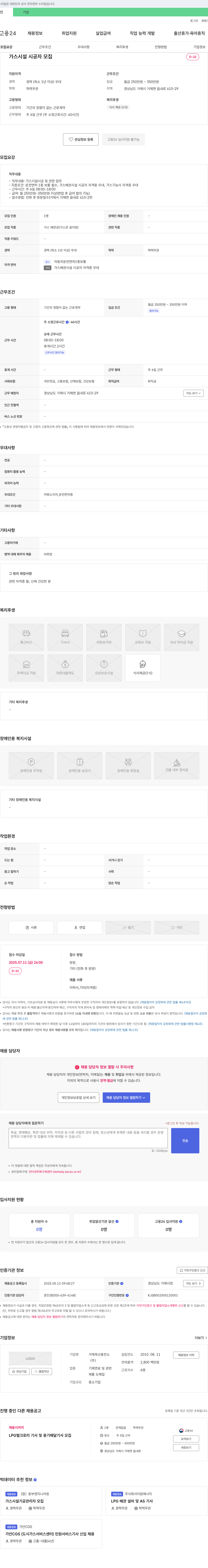Open the 직업 능력 개발 menu
The width and height of the screenshot is (208, 1568).
coord(142,34)
